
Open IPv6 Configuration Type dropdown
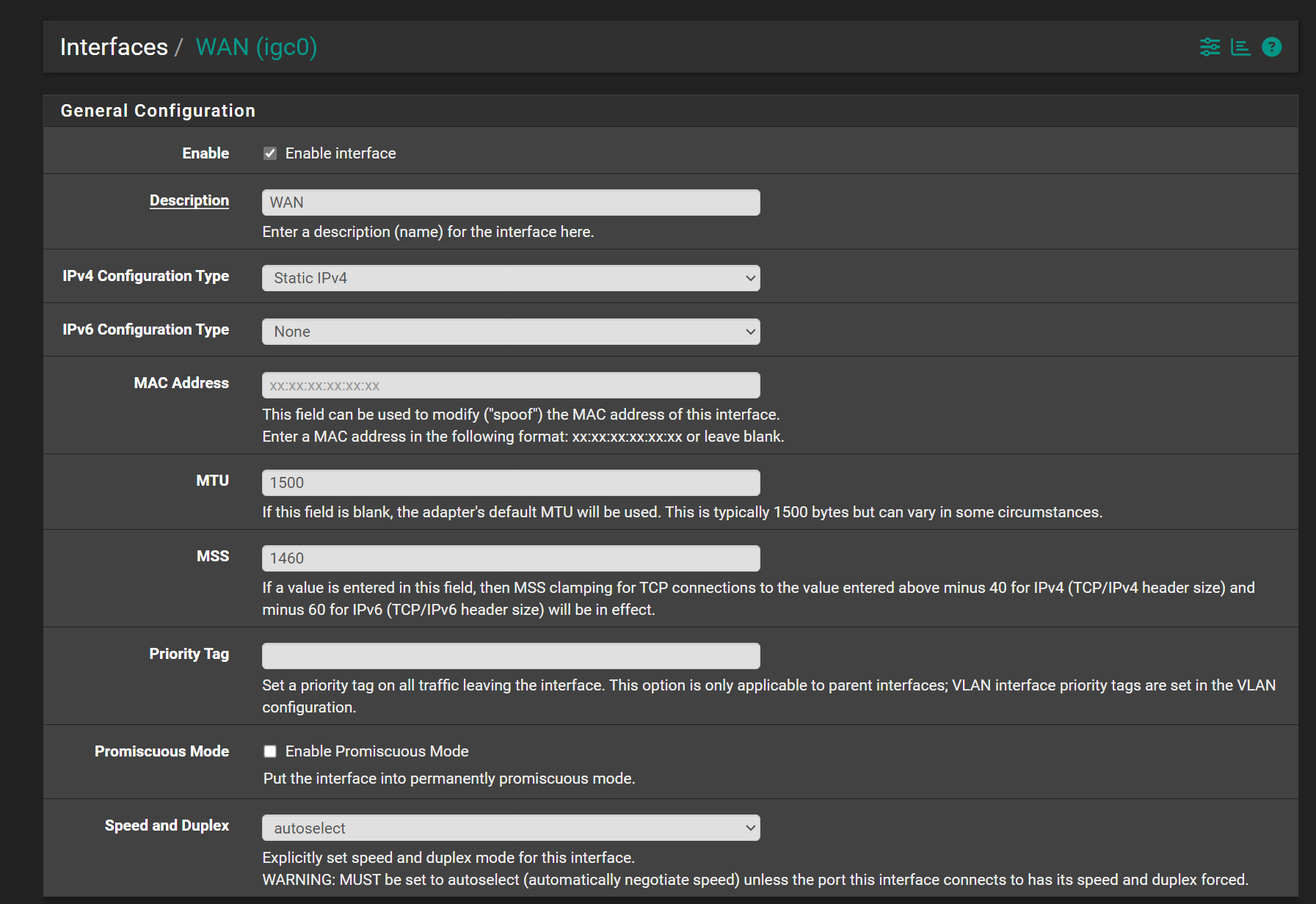(511, 332)
